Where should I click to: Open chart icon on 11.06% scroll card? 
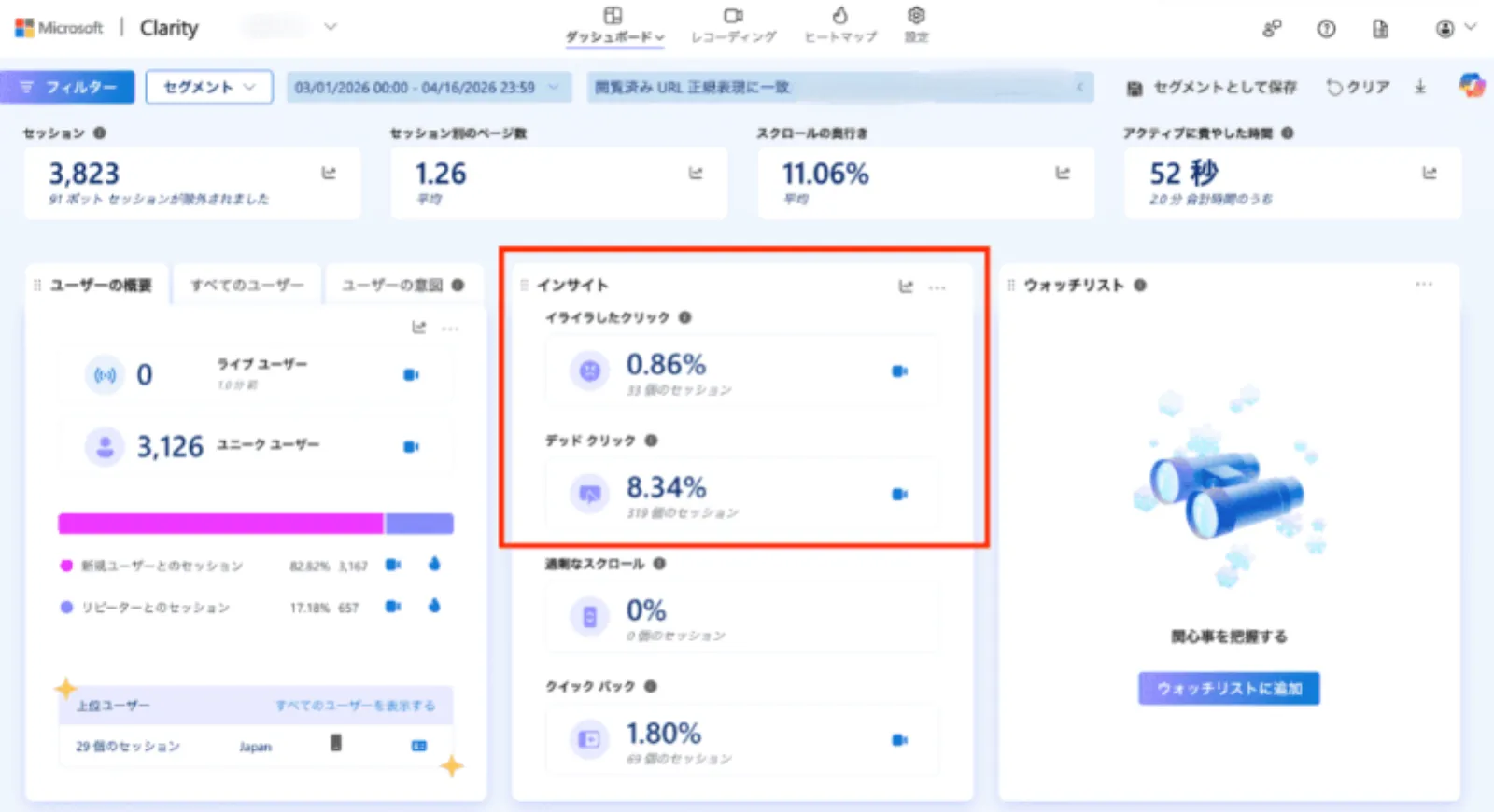(1063, 173)
